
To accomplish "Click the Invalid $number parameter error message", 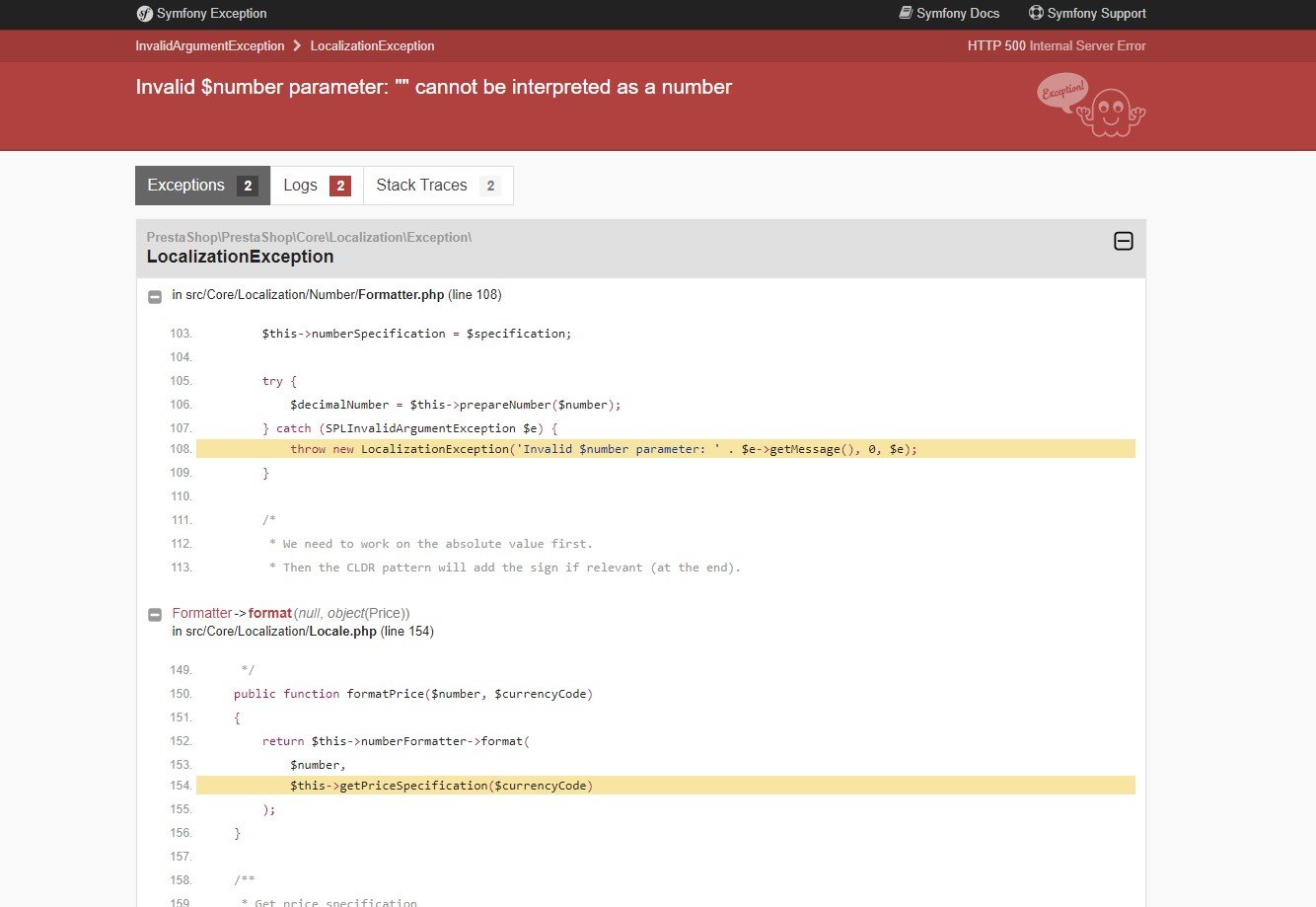I will 434,87.
